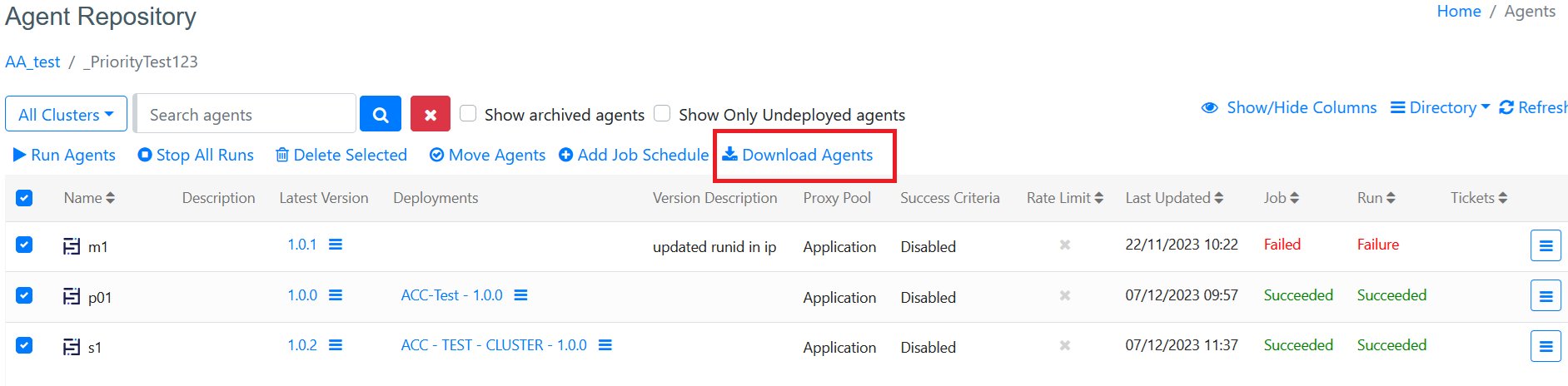Click the blue search magnifier button
This screenshot has width=1568, height=386.
pos(381,115)
